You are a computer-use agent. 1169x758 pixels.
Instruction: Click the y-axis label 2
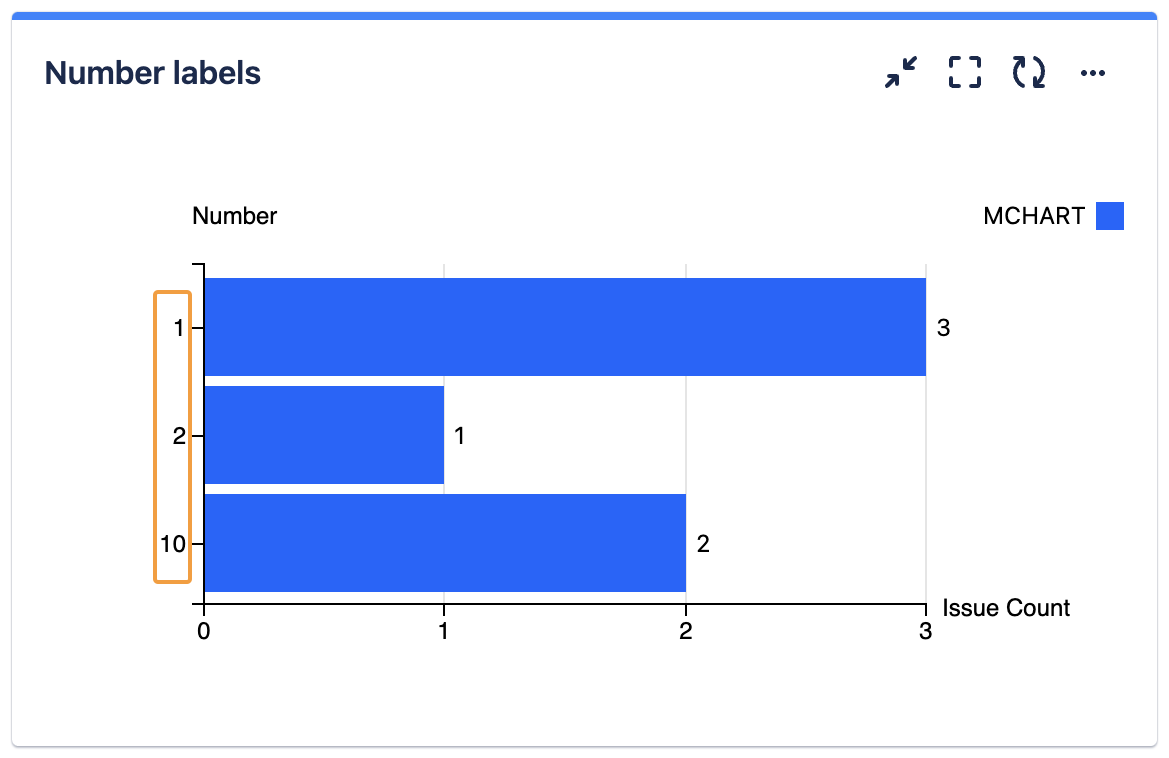point(179,435)
